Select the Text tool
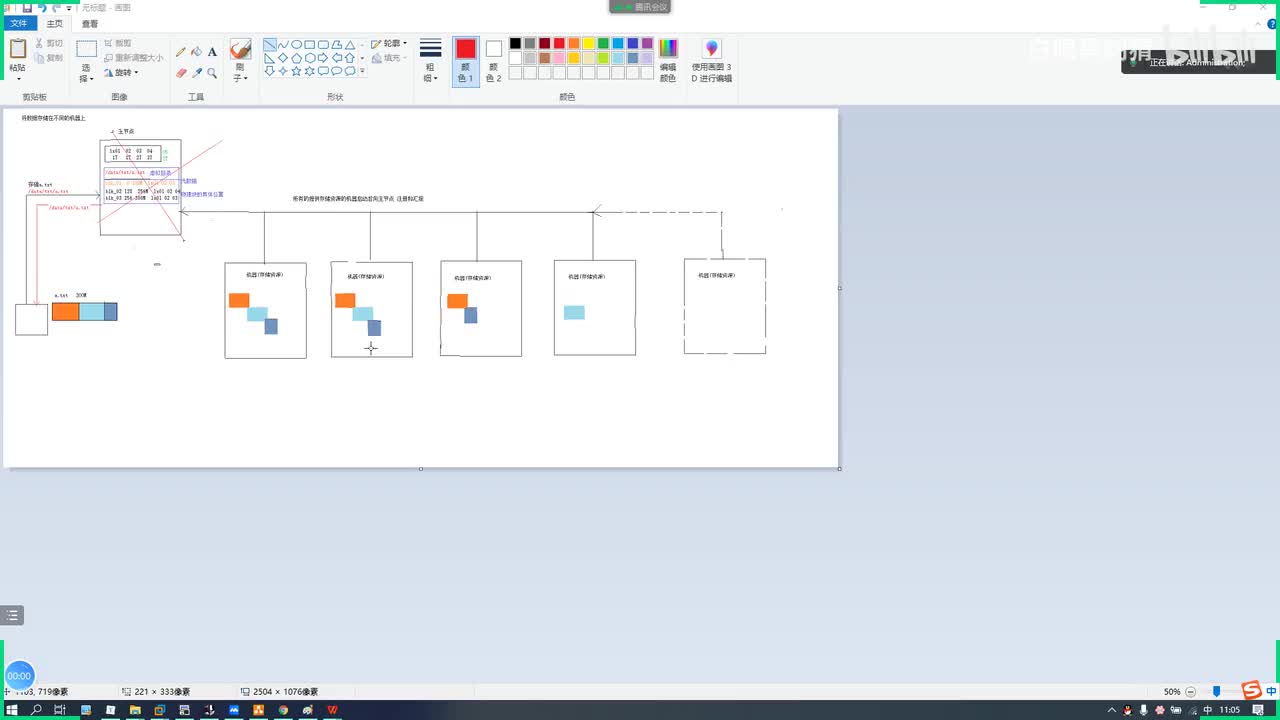The image size is (1280, 720). pyautogui.click(x=212, y=51)
